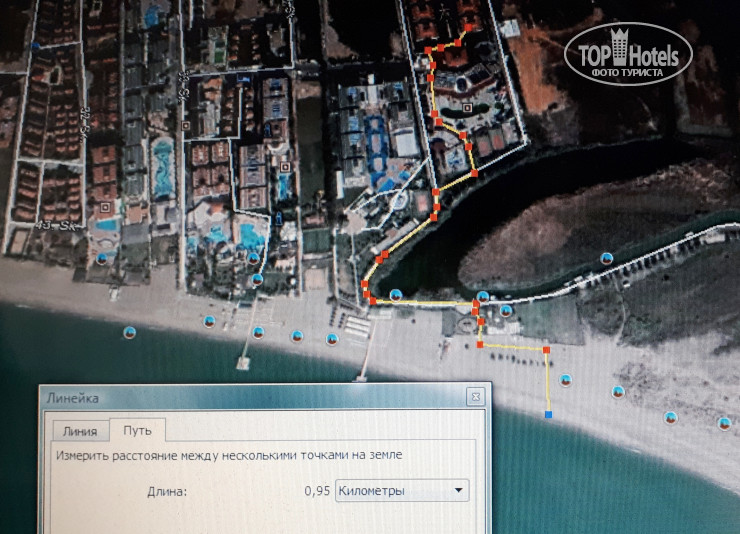The width and height of the screenshot is (740, 534).
Task: Open the photo icon just right of the blue endpoint
Action: pyautogui.click(x=565, y=380)
